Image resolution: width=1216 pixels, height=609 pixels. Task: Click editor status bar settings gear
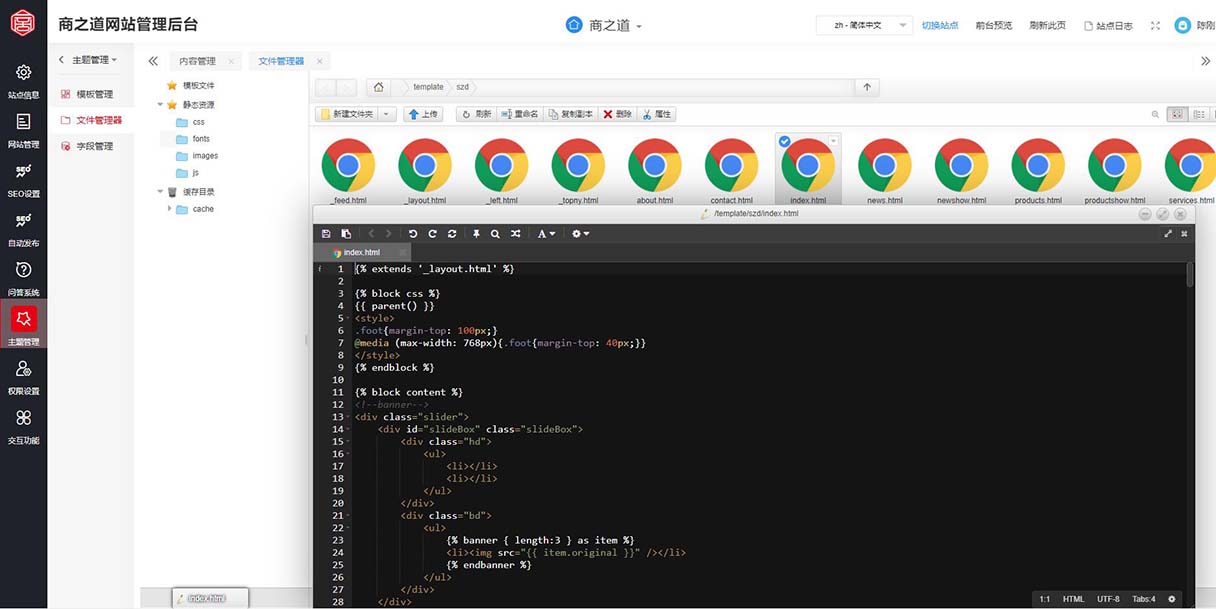click(1172, 599)
